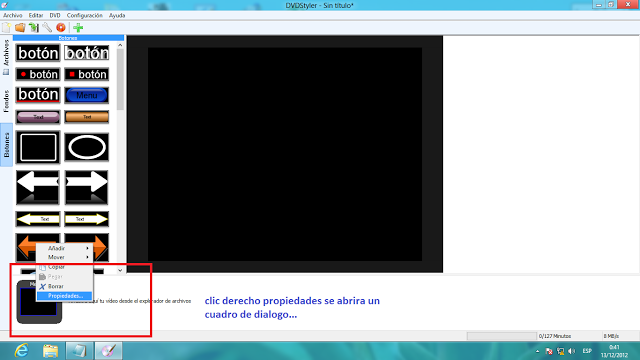Image resolution: width=640 pixels, height=360 pixels.
Task: Expand the Añadir submenu in context menu
Action: 64,248
